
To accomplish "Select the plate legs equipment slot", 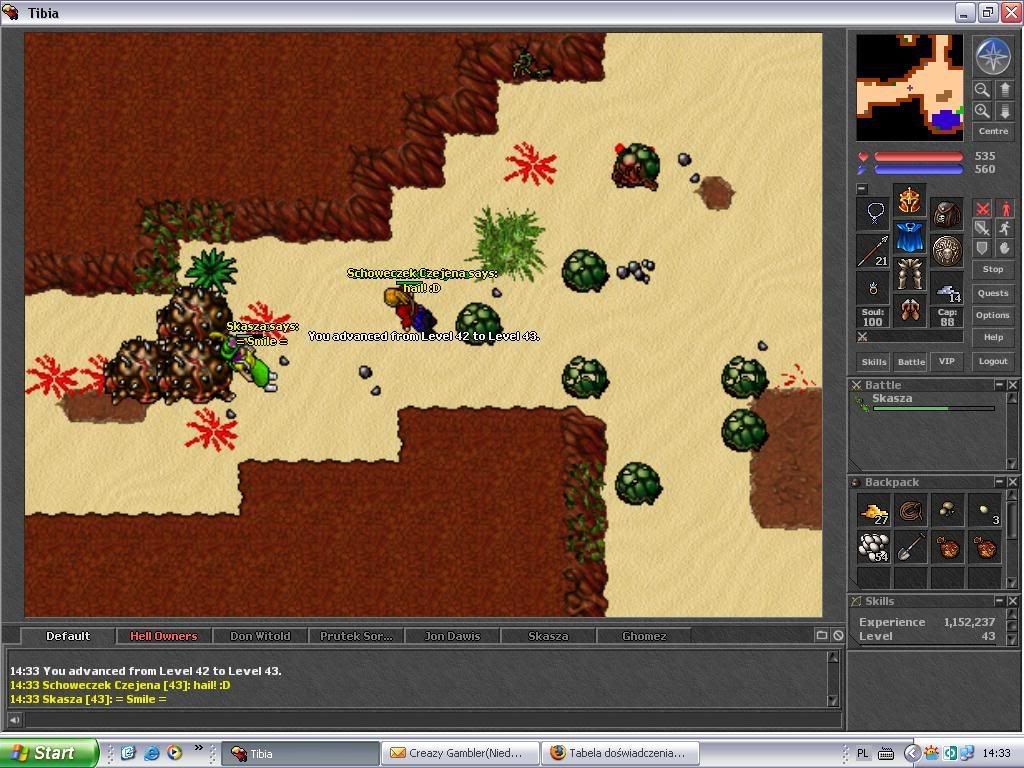I will coord(910,274).
